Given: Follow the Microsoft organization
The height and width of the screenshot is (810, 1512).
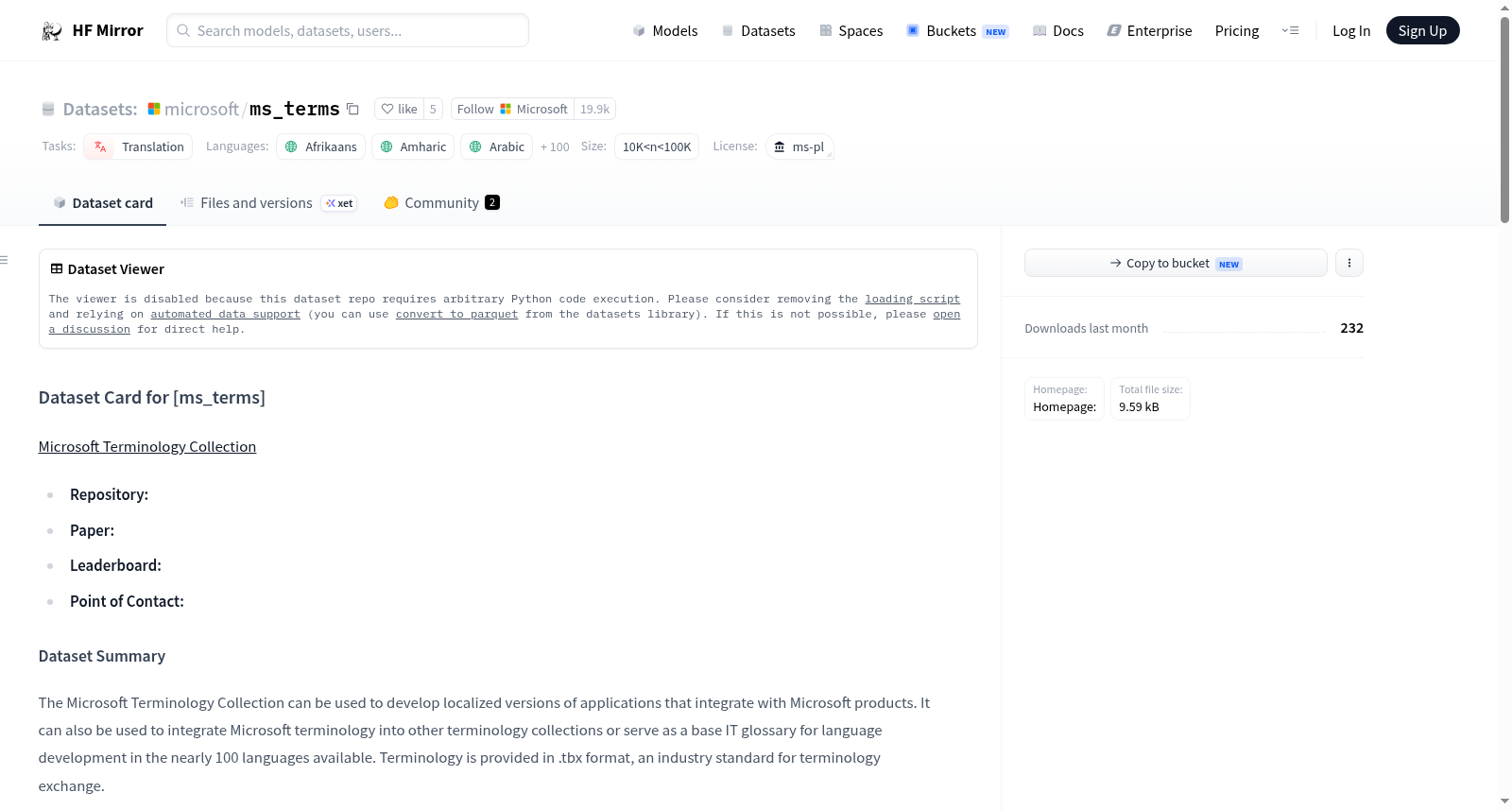Looking at the screenshot, I should 512,109.
